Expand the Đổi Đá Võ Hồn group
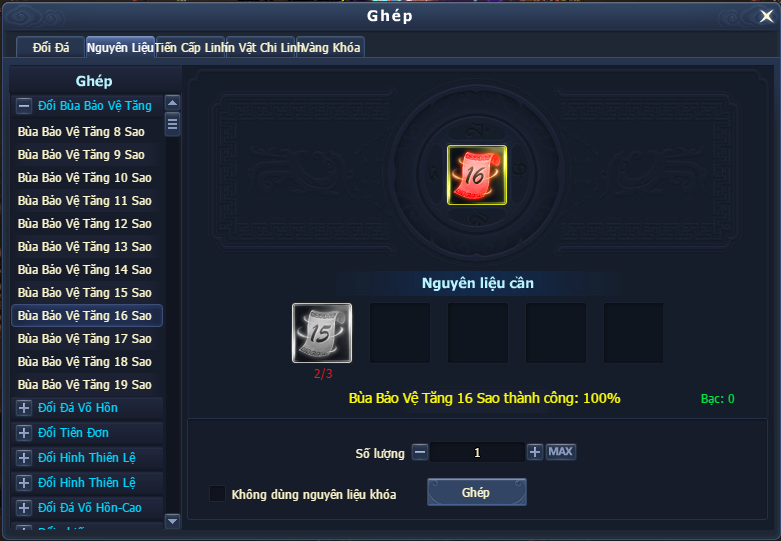 point(24,407)
